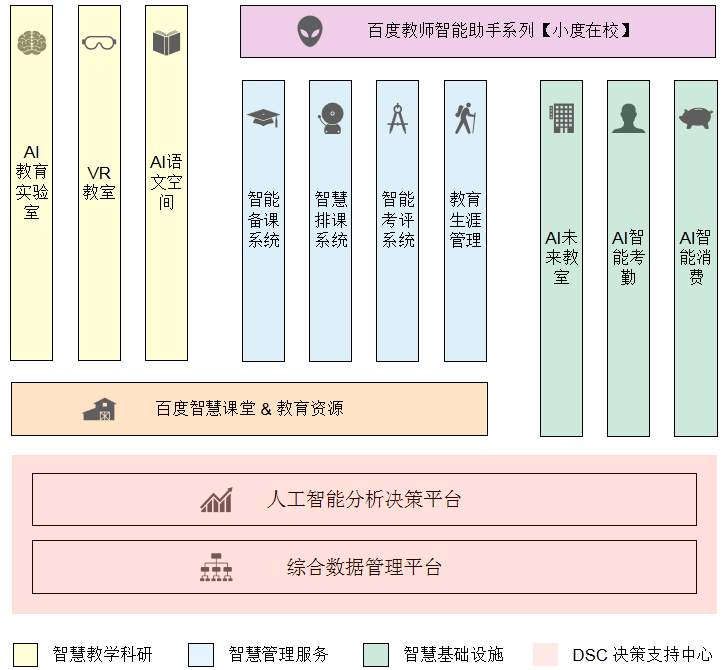
Task: Select the 智慧教学科研 legend text
Action: pos(102,654)
